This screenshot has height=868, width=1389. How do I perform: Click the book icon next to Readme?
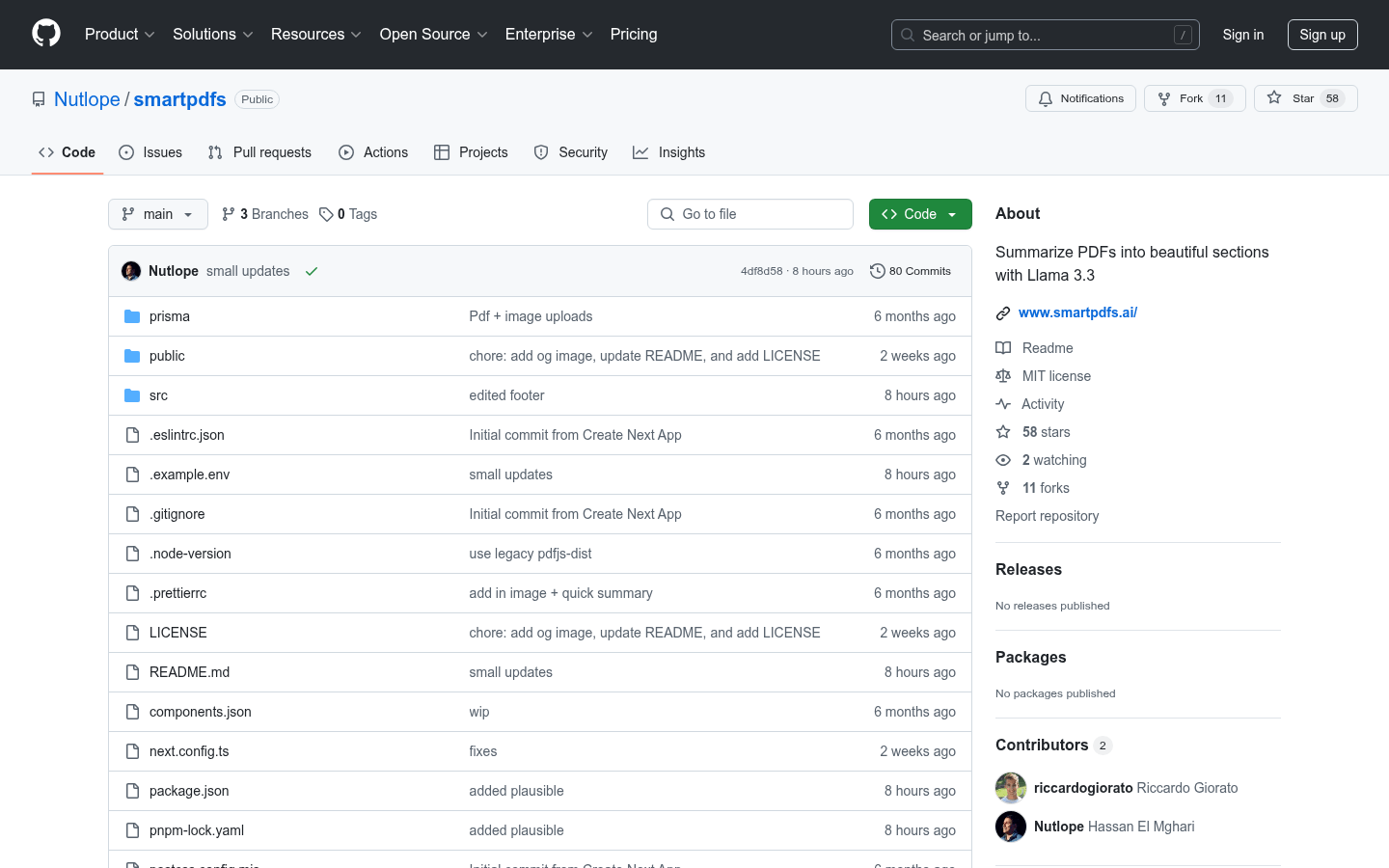1003,348
